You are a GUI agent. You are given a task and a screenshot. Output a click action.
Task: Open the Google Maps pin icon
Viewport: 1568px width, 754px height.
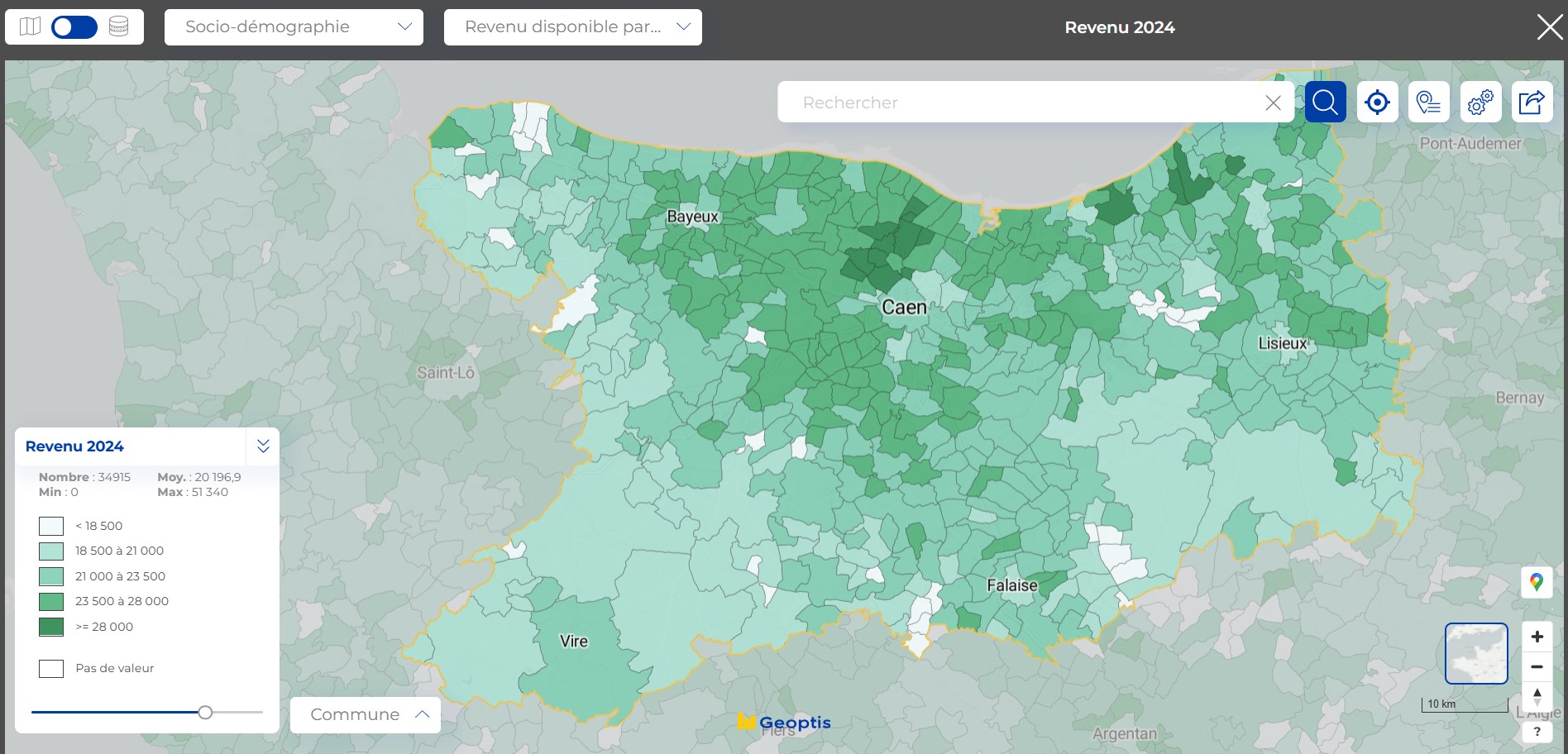pyautogui.click(x=1537, y=582)
